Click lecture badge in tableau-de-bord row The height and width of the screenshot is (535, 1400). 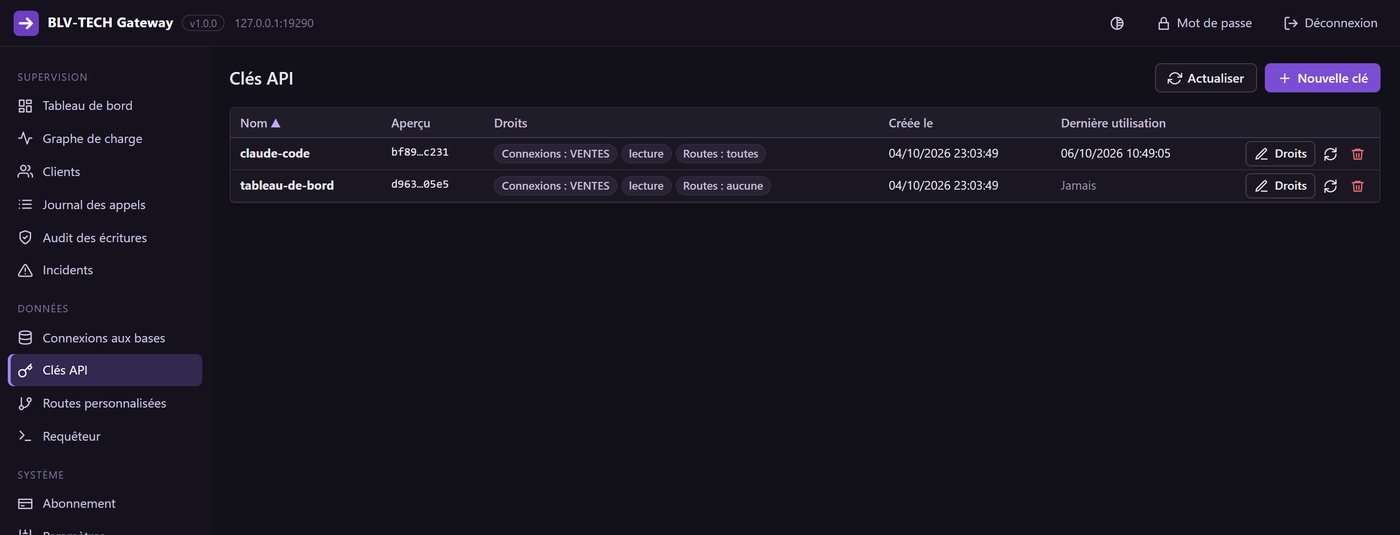[646, 186]
